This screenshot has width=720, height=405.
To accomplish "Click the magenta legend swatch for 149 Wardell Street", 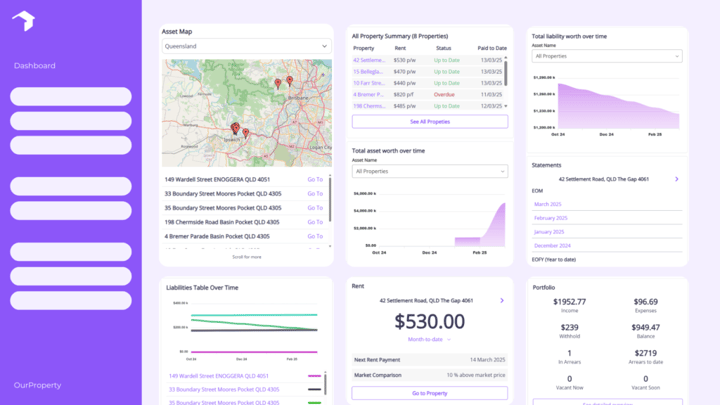I will pos(315,376).
